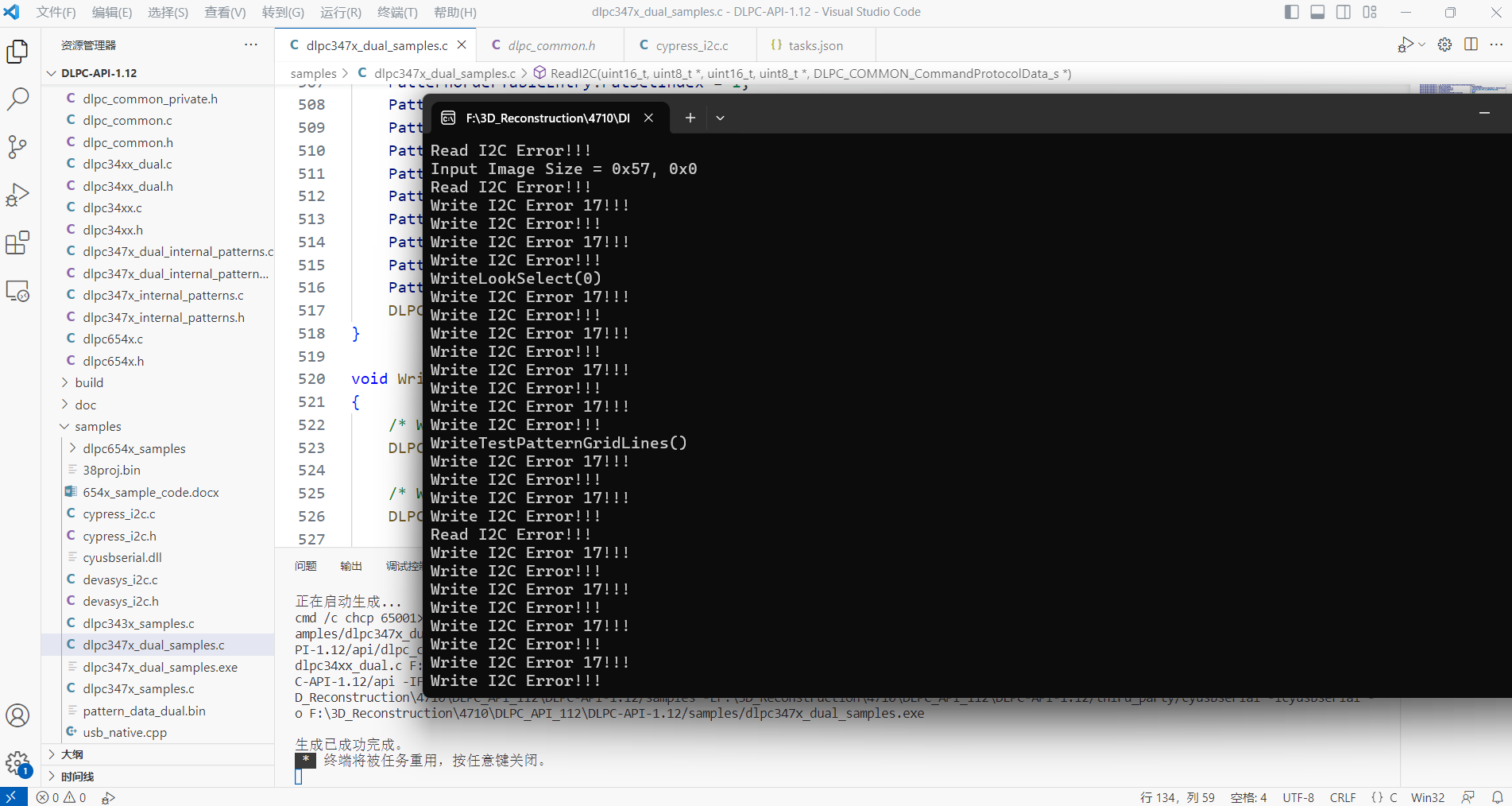
Task: Open the notifications bell in status bar
Action: point(1497,797)
